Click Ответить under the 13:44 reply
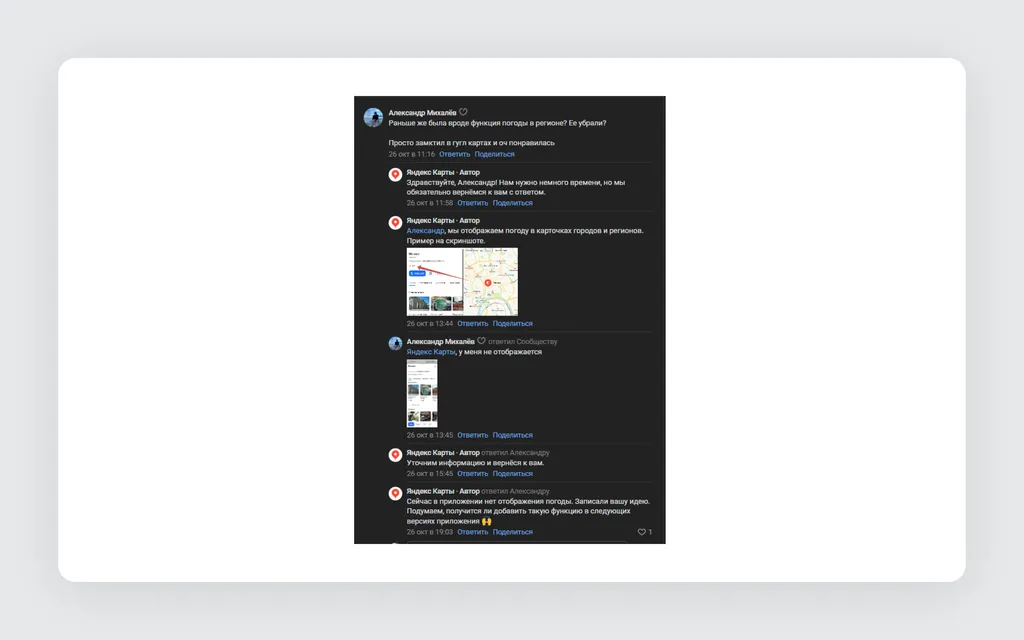This screenshot has width=1024, height=640. point(473,323)
